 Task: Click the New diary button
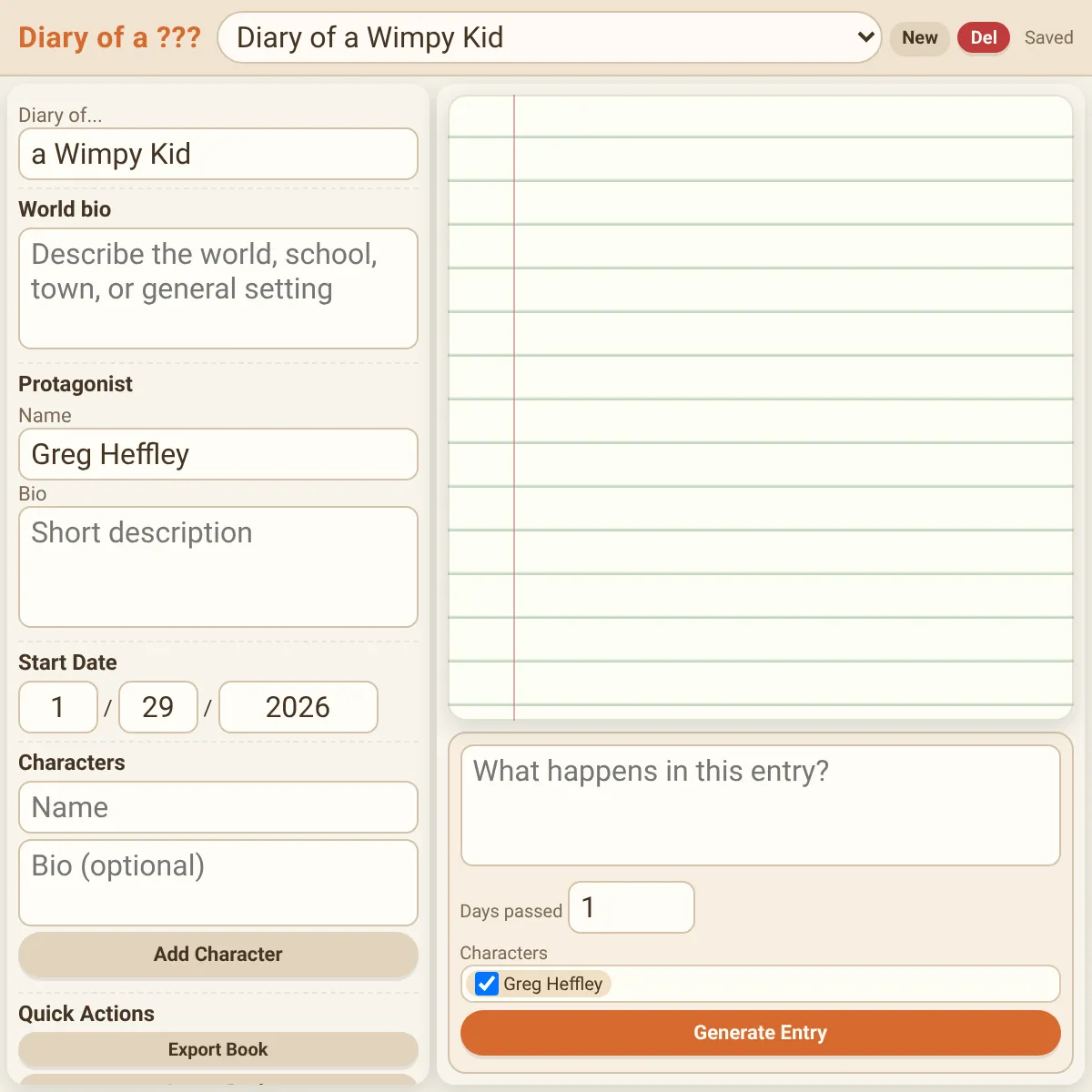(x=920, y=38)
